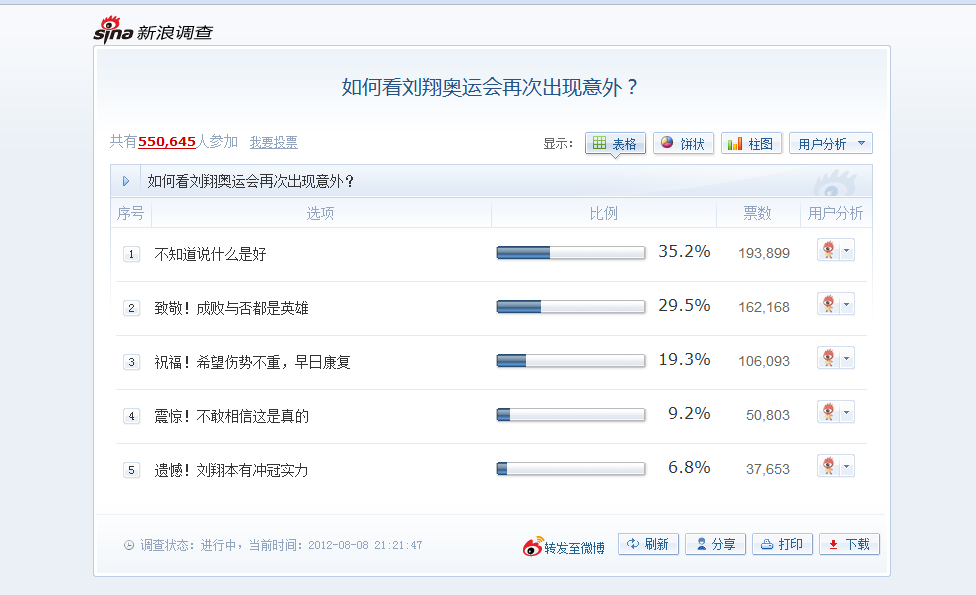Switch display to 柱图 bar chart view
This screenshot has width=976, height=595.
point(751,144)
